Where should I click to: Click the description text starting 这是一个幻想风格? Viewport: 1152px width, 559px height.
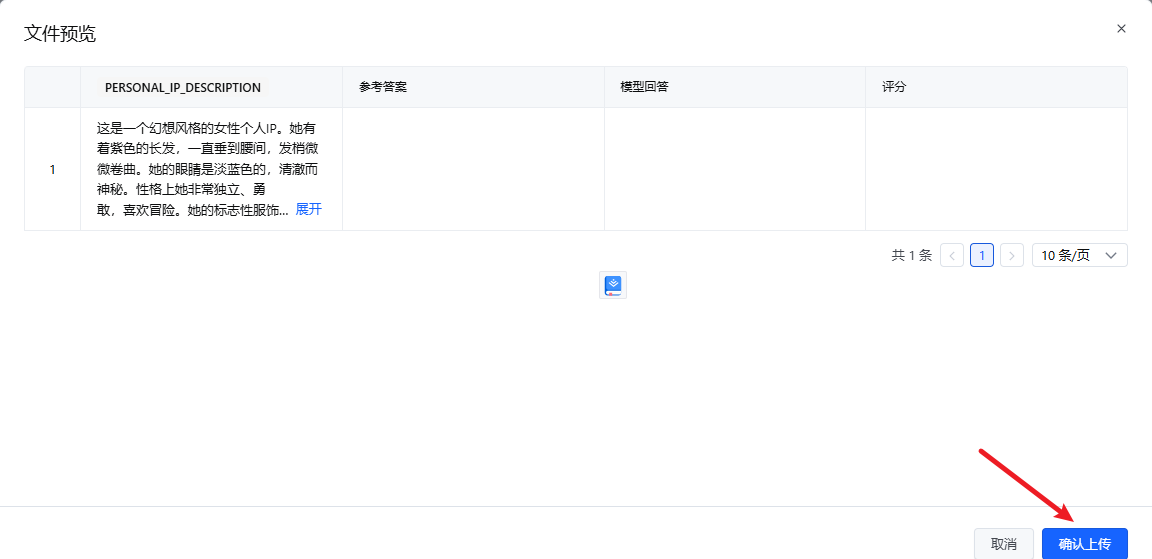[208, 169]
